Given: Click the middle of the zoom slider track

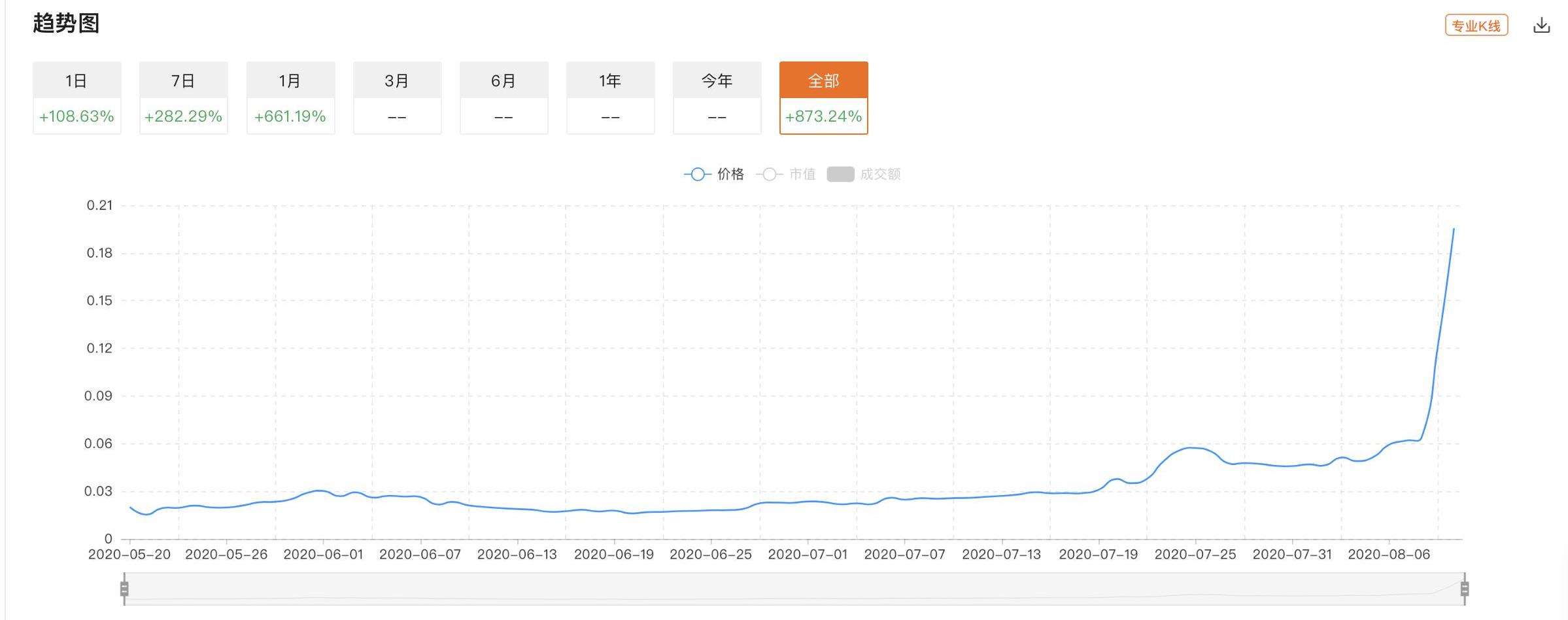Looking at the screenshot, I should [794, 589].
